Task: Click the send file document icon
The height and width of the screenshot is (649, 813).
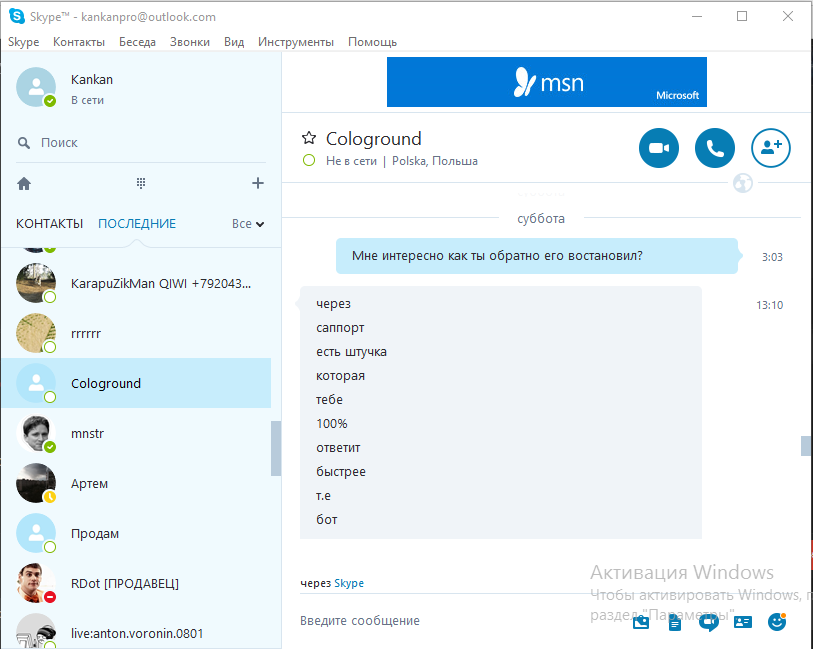Action: tap(675, 622)
